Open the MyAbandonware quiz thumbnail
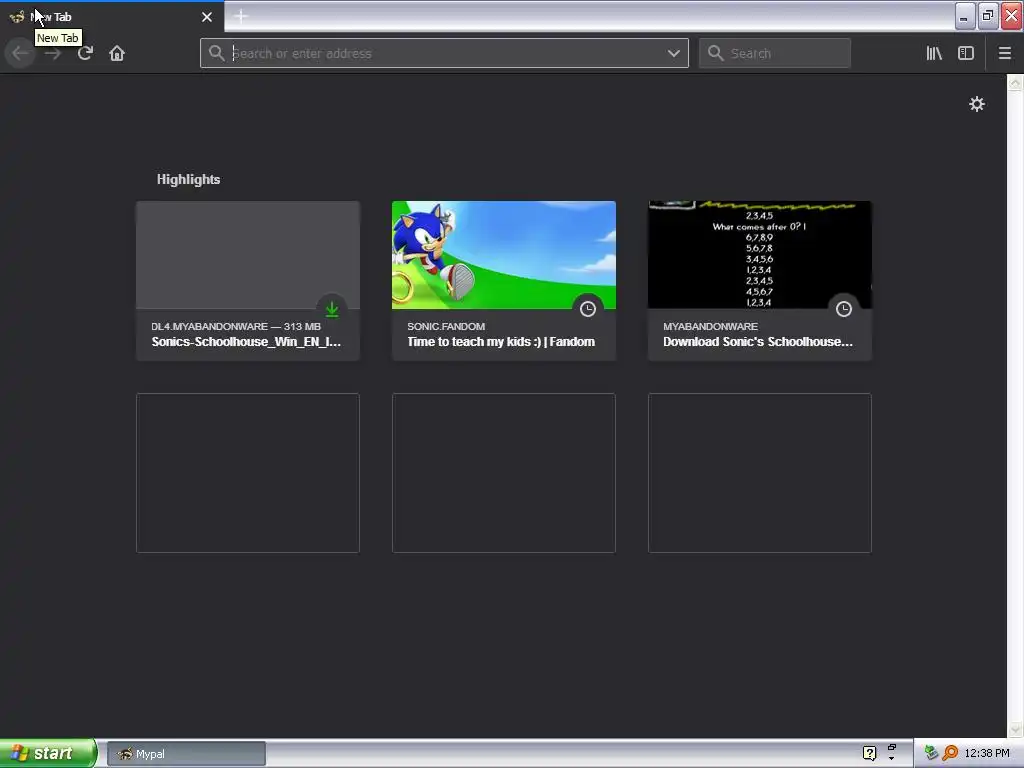The image size is (1024, 768). (760, 255)
